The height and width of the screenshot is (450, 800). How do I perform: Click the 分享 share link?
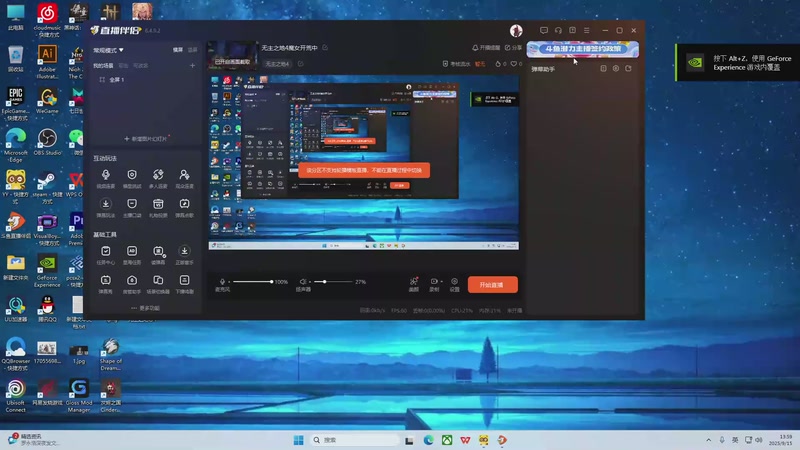tap(513, 47)
